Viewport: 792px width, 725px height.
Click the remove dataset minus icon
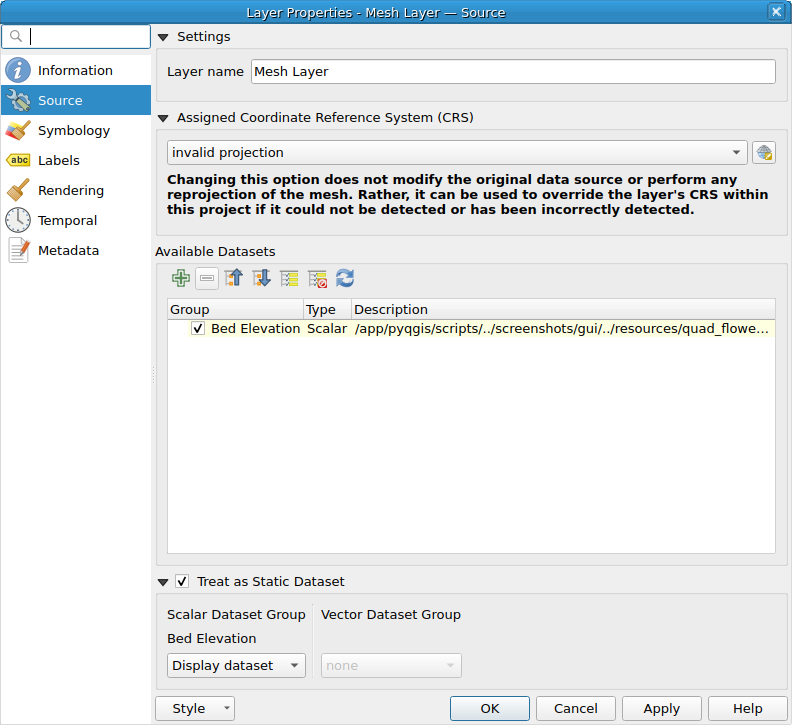pyautogui.click(x=207, y=279)
